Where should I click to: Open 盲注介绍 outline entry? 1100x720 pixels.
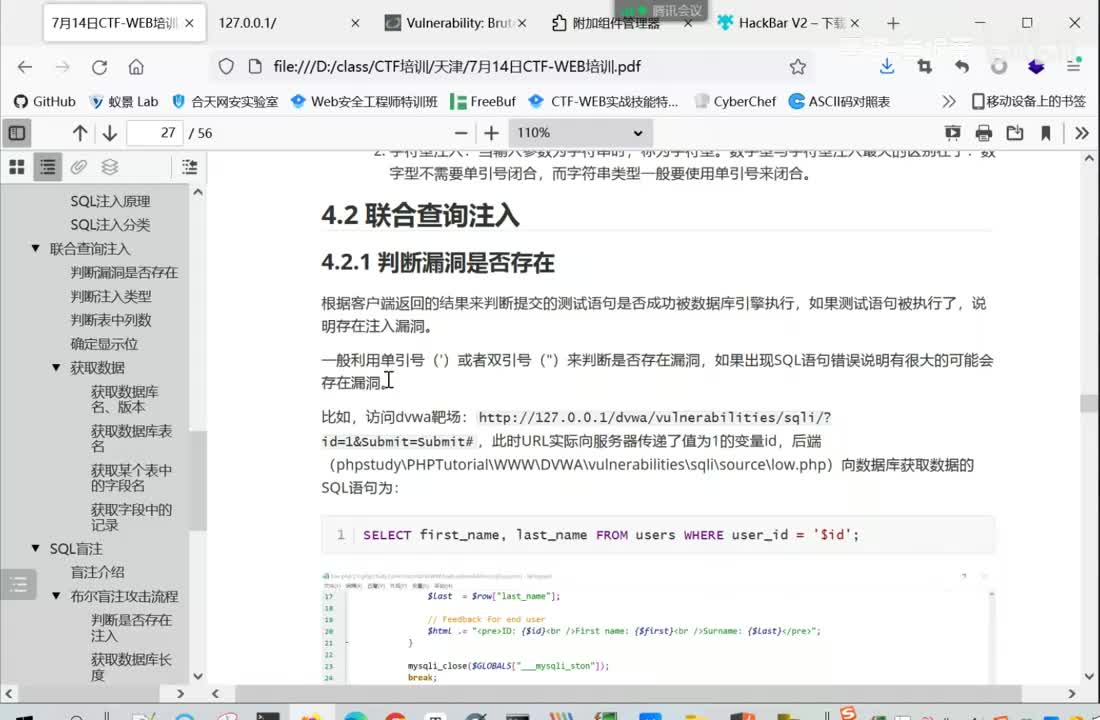point(98,572)
